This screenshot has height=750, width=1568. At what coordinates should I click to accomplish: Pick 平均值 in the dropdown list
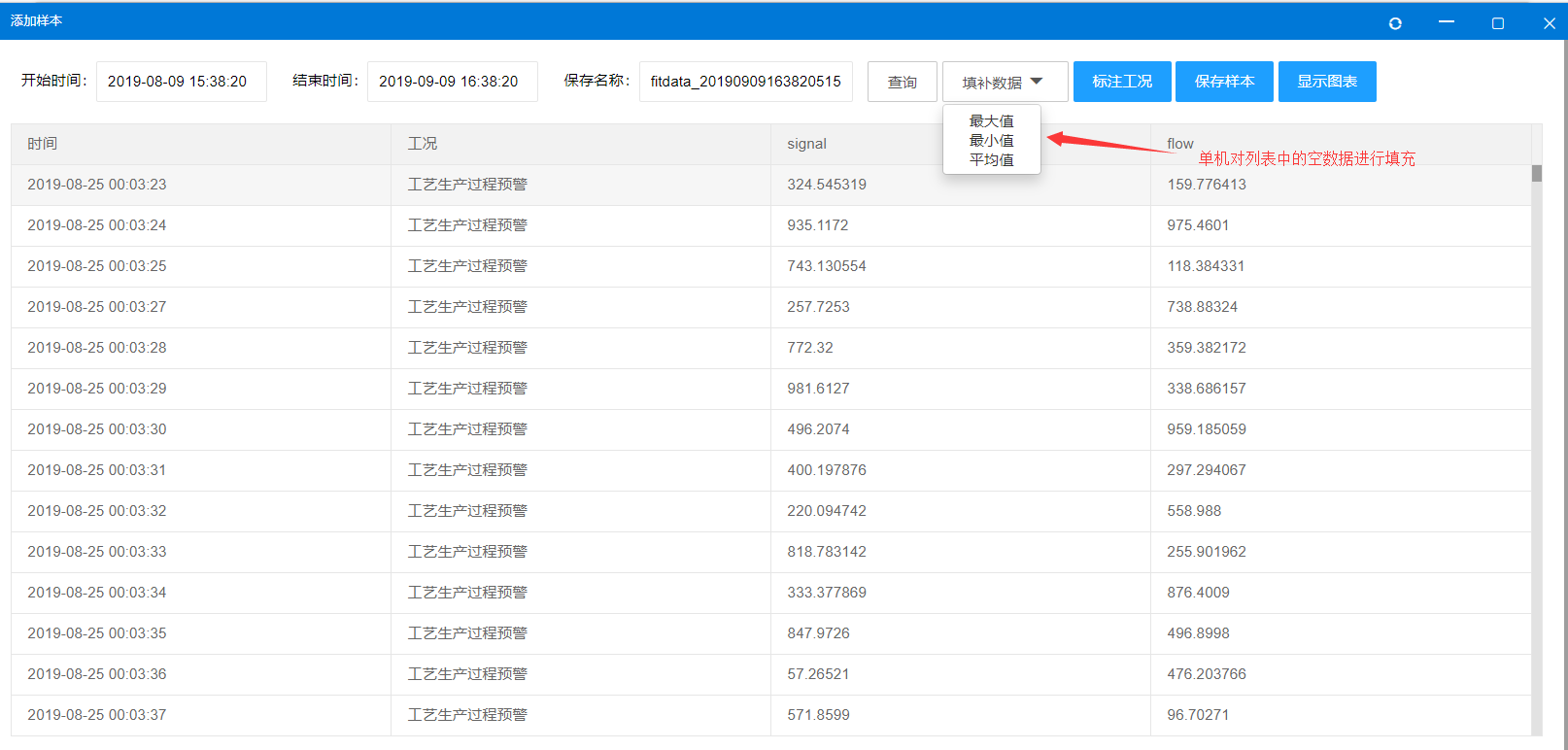tap(991, 160)
